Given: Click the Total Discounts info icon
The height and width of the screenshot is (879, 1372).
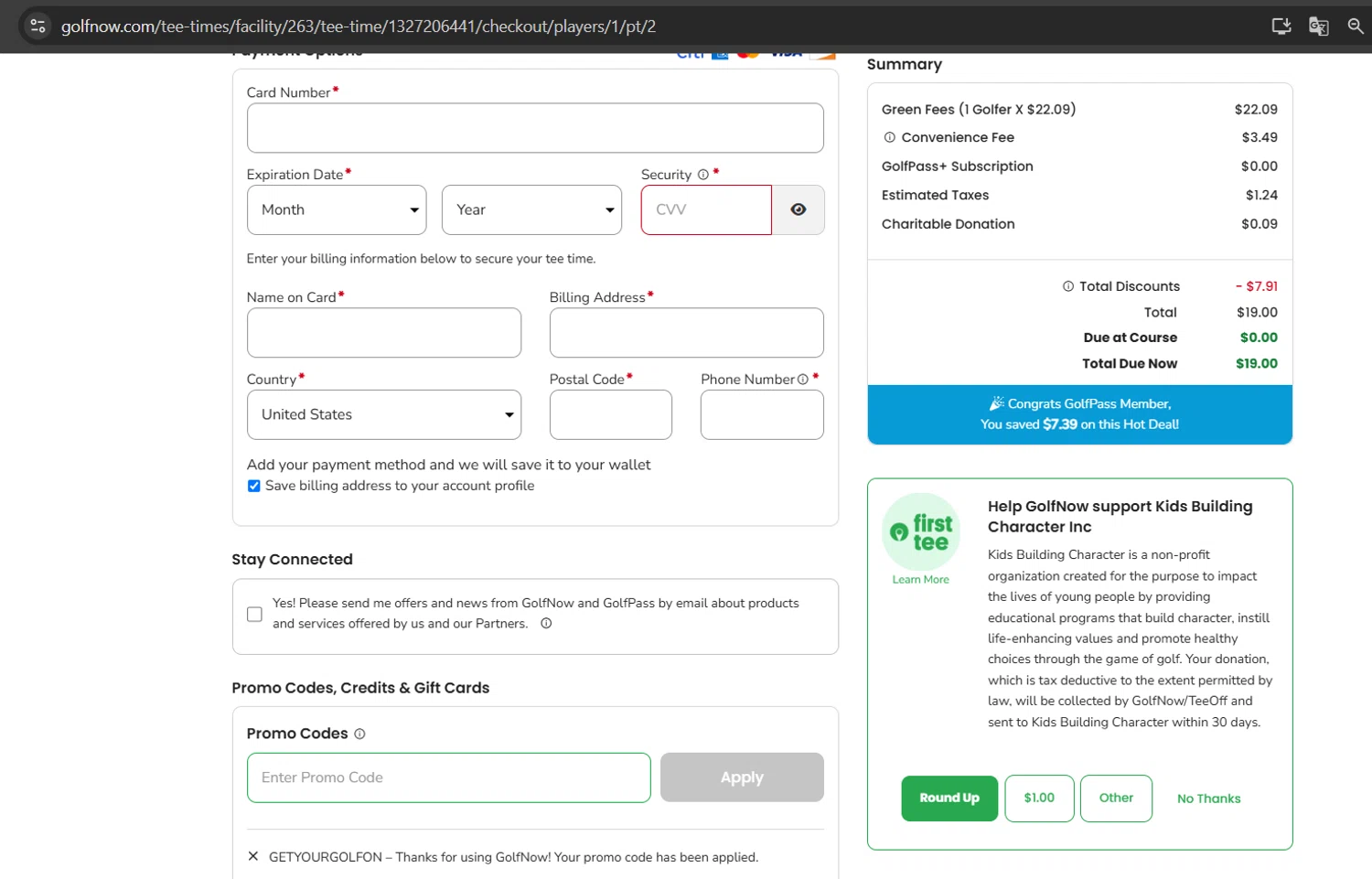Looking at the screenshot, I should (x=1067, y=286).
